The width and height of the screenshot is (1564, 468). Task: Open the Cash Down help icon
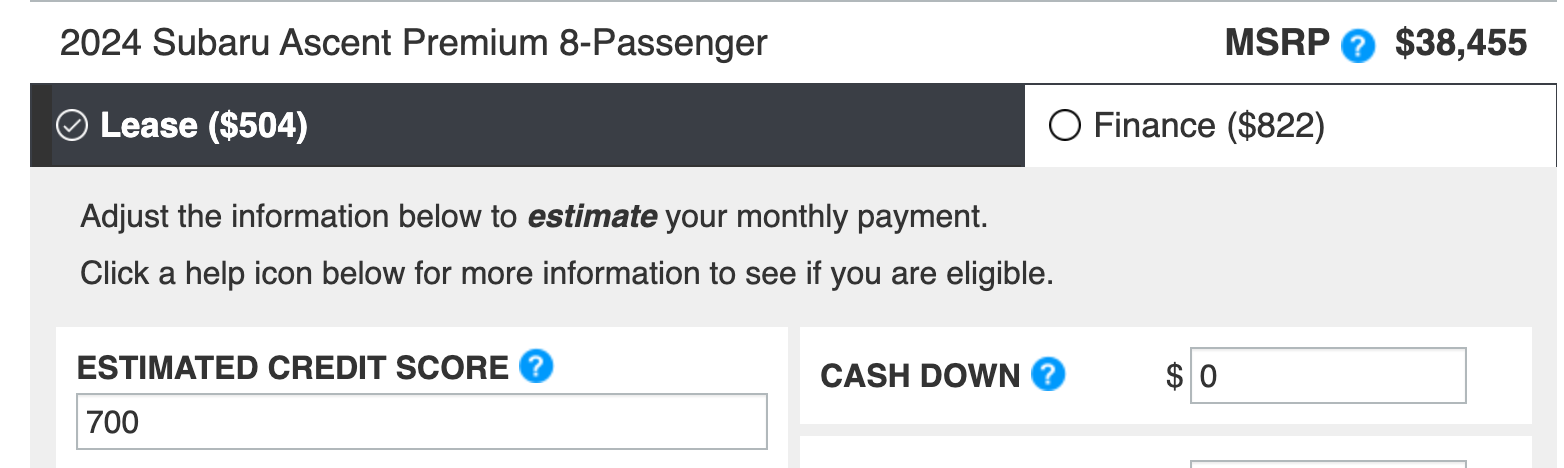[1048, 375]
